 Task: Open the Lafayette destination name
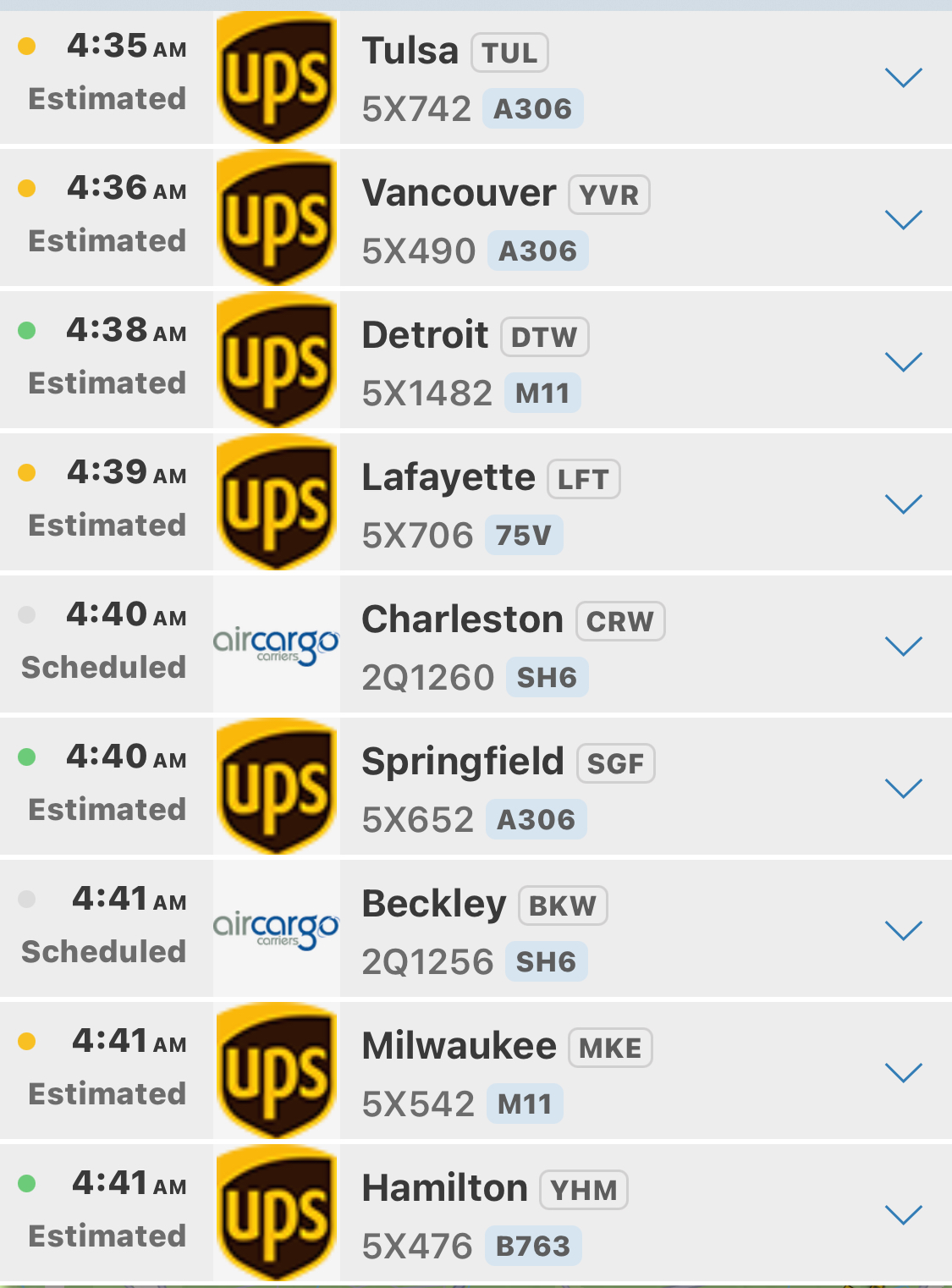click(448, 477)
